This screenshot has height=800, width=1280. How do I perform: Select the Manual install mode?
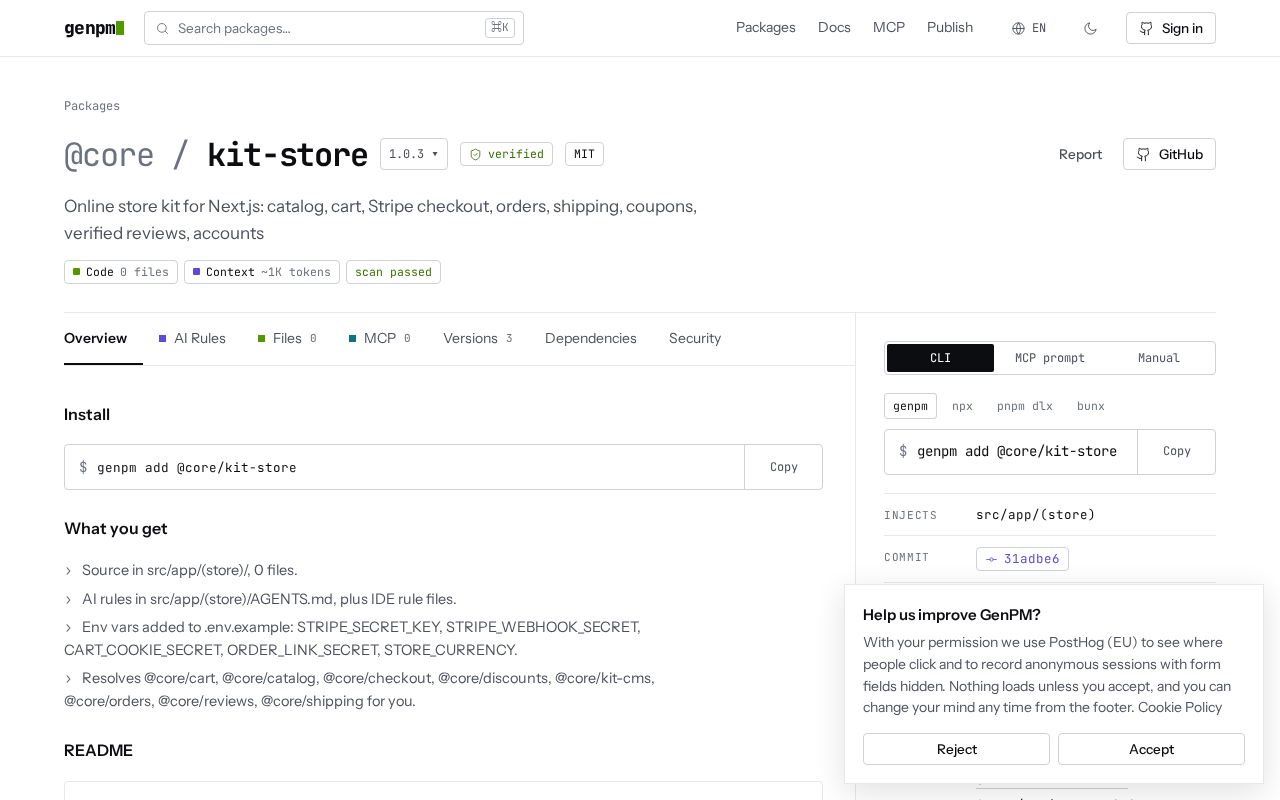1159,358
